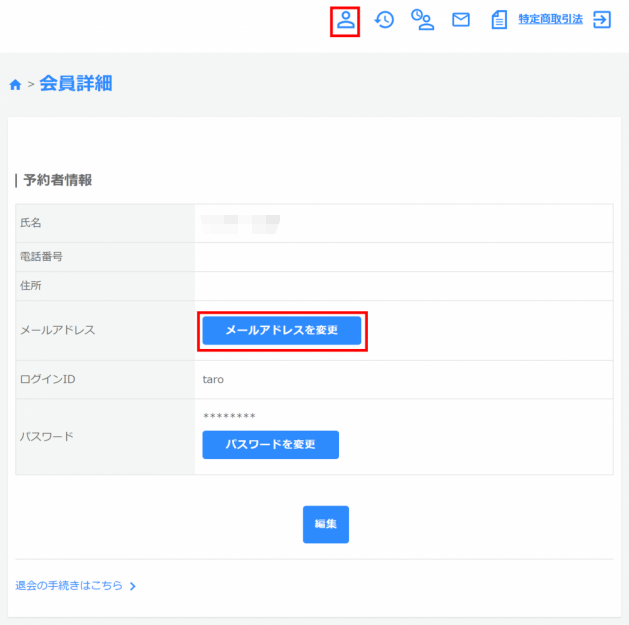Image resolution: width=629 pixels, height=625 pixels.
Task: Click the chevron beside 退会の手続きはこちら
Action: [133, 586]
